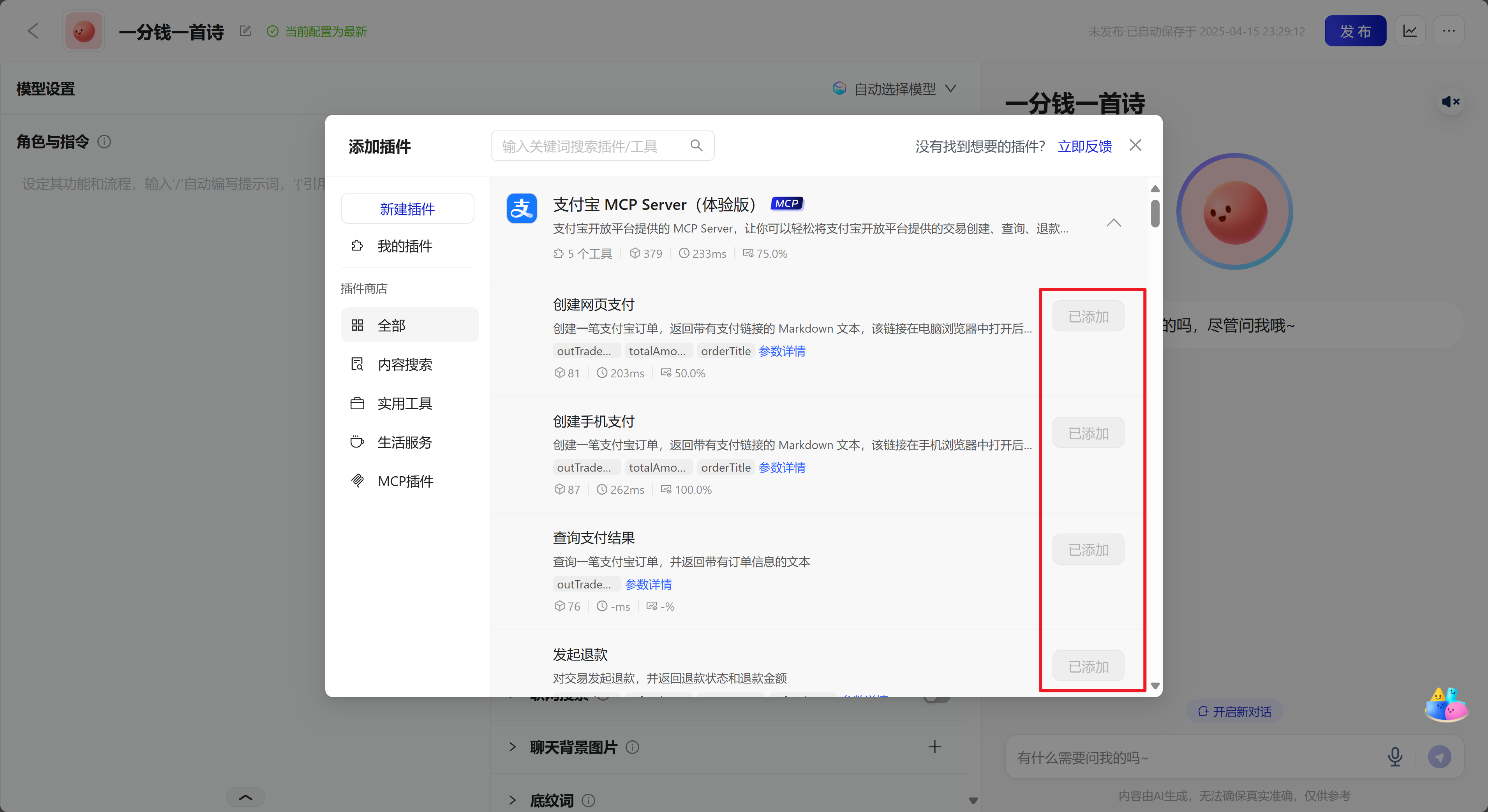Click the edit name pencil icon
This screenshot has width=1488, height=812.
[x=245, y=31]
